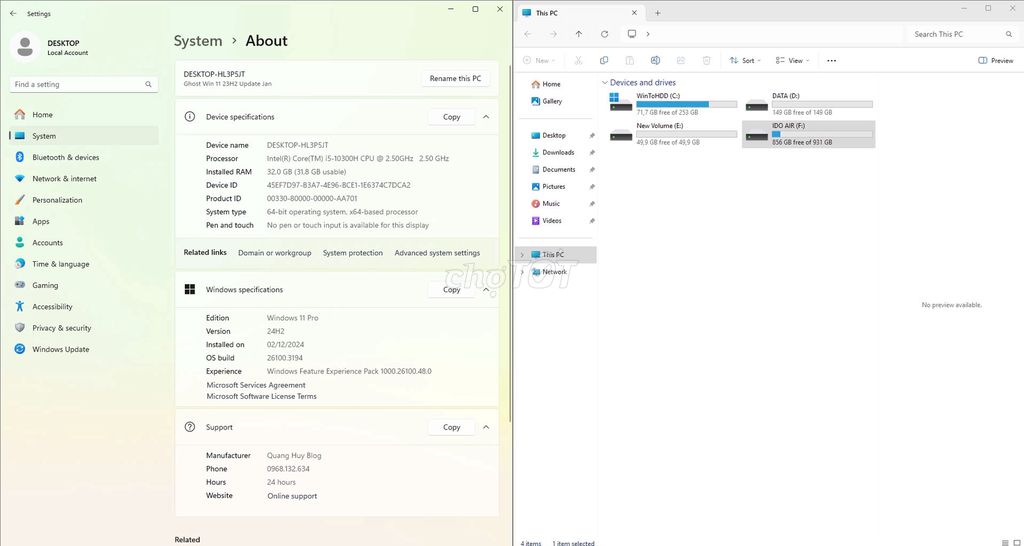Click the Online support website link
Image resolution: width=1024 pixels, height=546 pixels.
click(292, 496)
